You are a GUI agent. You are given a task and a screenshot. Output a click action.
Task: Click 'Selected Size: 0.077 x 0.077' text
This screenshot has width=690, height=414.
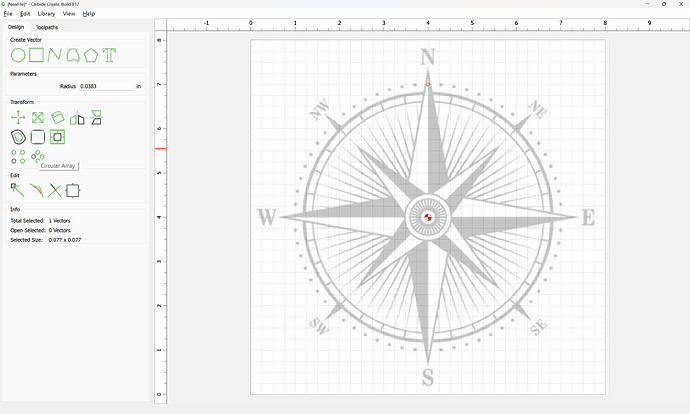[x=46, y=240]
